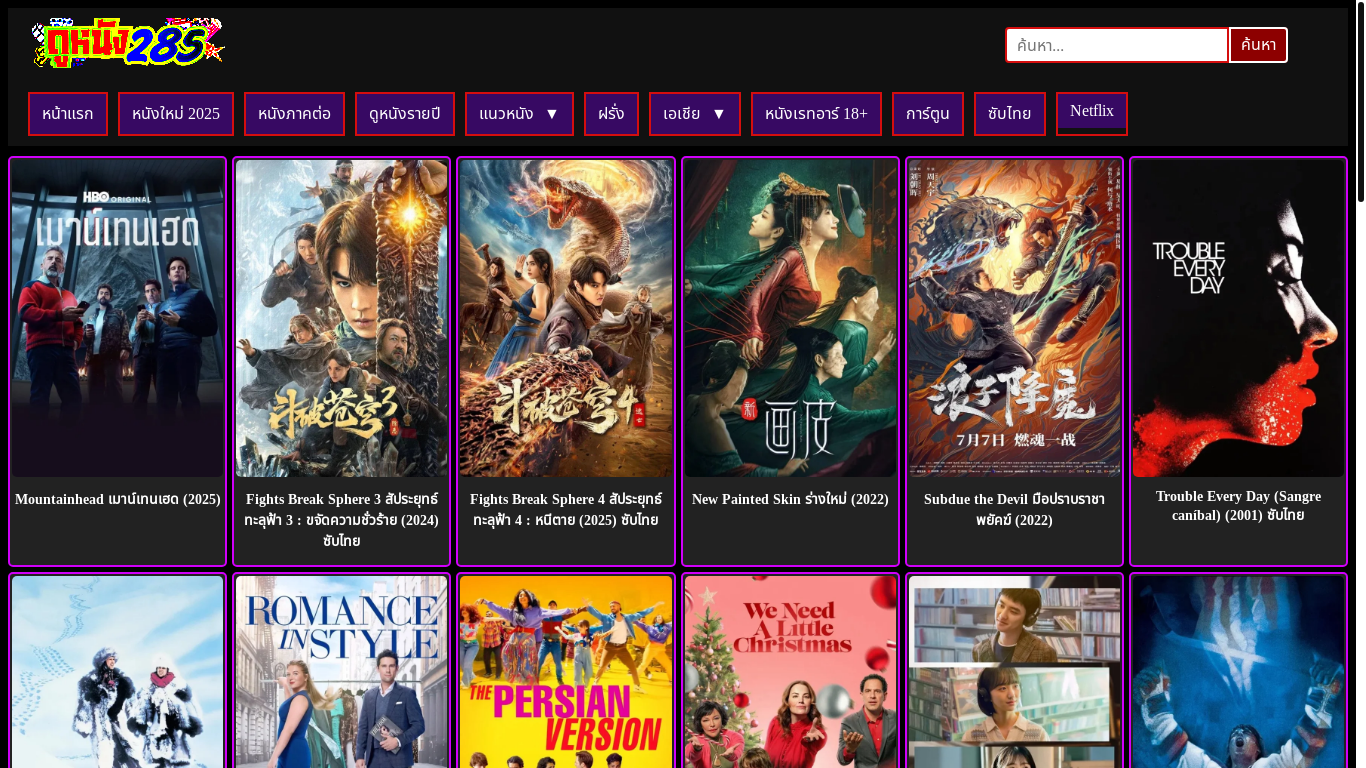Open หนังใหม่ 2025 menu item
This screenshot has width=1366, height=768.
pos(176,114)
